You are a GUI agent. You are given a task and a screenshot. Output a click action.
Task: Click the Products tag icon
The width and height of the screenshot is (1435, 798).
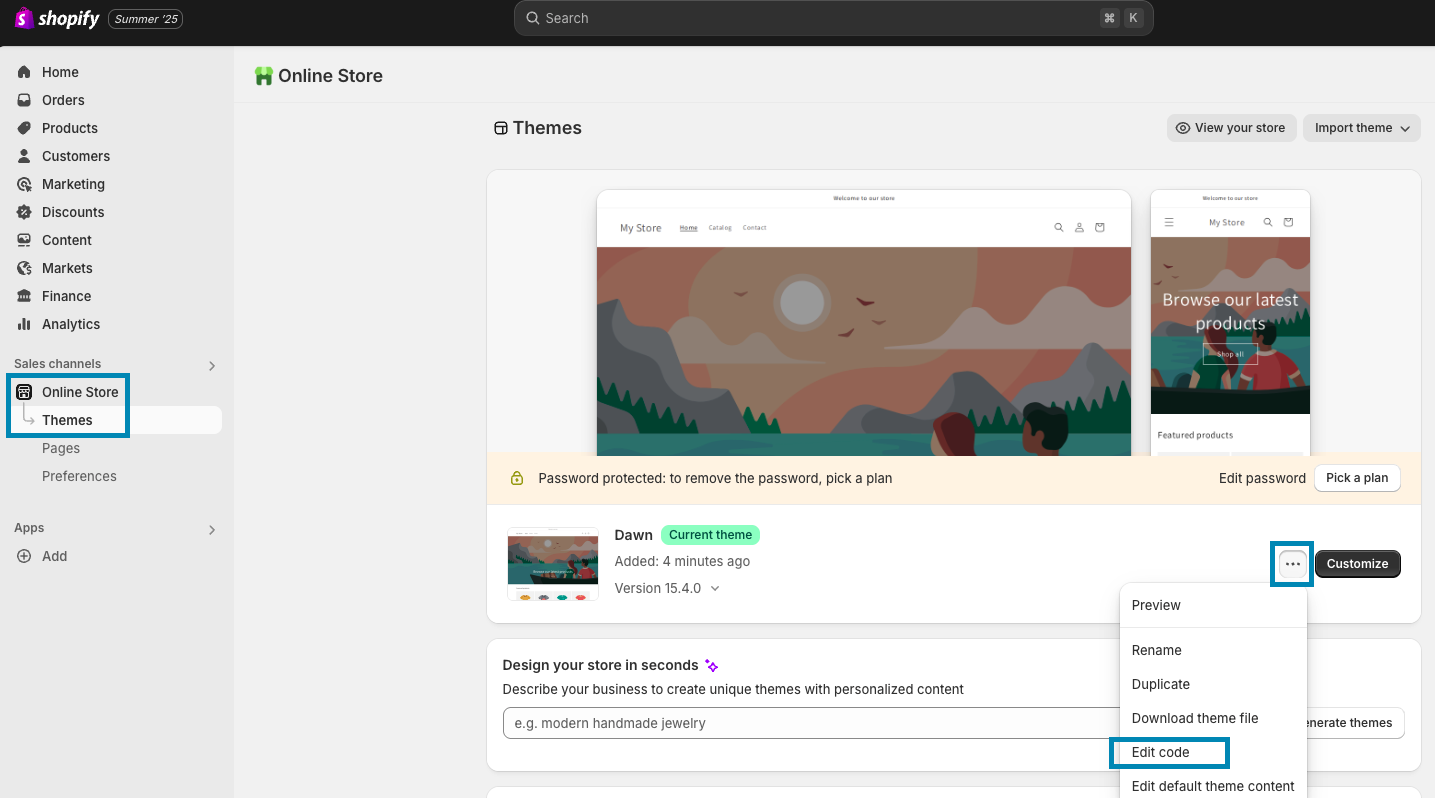(x=24, y=128)
